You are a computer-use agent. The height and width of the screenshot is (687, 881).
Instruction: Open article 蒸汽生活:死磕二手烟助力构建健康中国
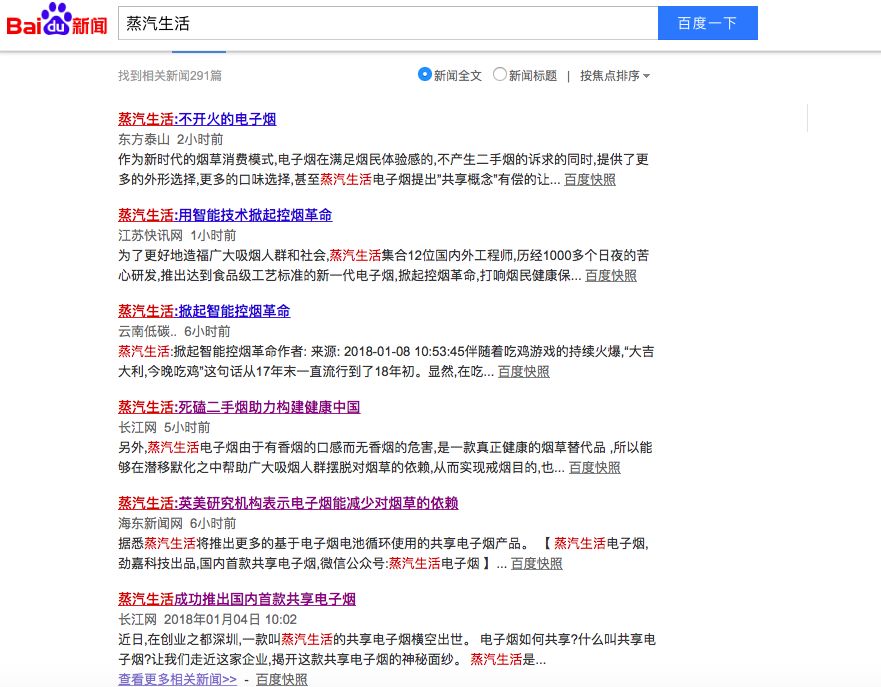(239, 407)
